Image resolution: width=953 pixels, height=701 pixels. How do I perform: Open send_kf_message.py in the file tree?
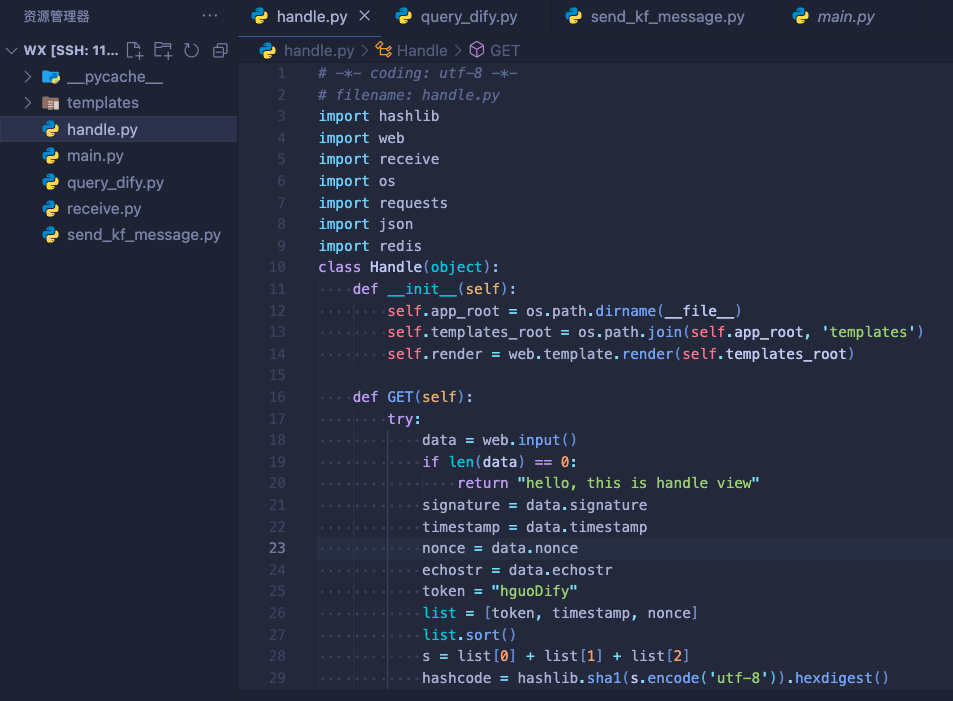tap(143, 235)
